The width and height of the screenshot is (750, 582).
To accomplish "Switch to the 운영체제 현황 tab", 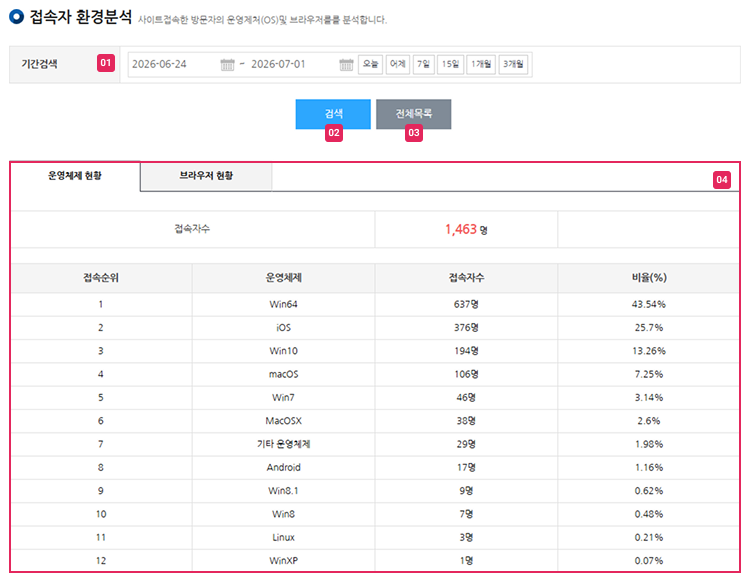I will (x=75, y=176).
